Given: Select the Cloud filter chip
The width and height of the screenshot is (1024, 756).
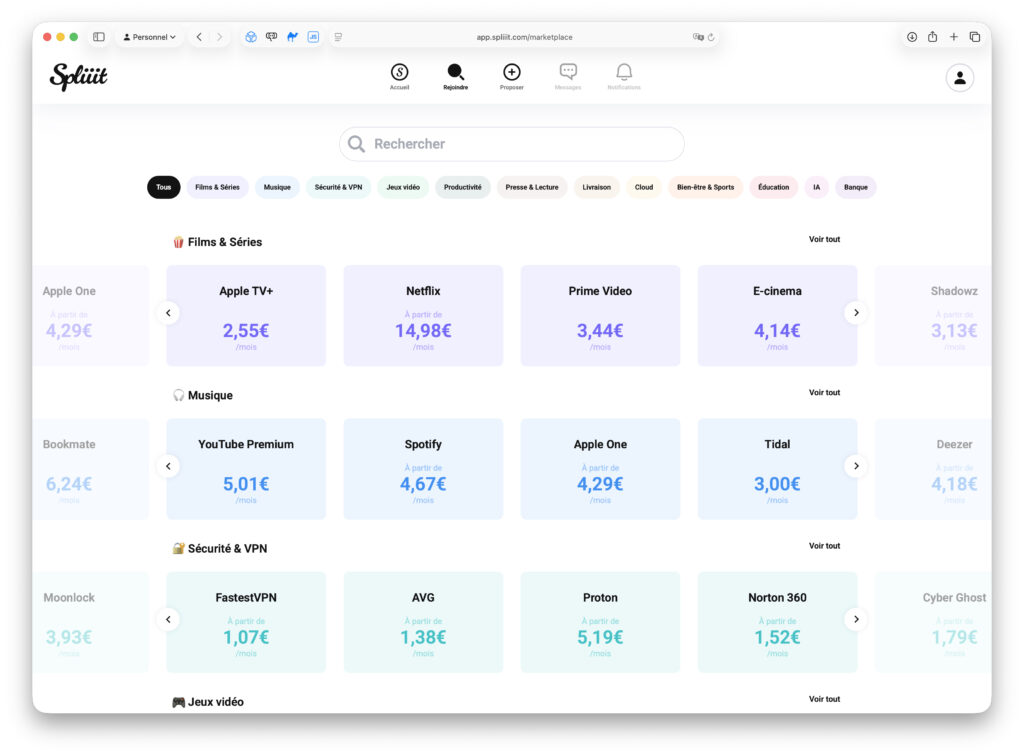Looking at the screenshot, I should pyautogui.click(x=644, y=187).
